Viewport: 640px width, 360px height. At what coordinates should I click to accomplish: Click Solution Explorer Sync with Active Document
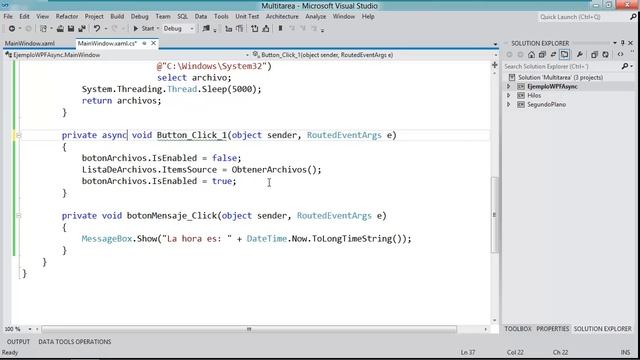553,54
